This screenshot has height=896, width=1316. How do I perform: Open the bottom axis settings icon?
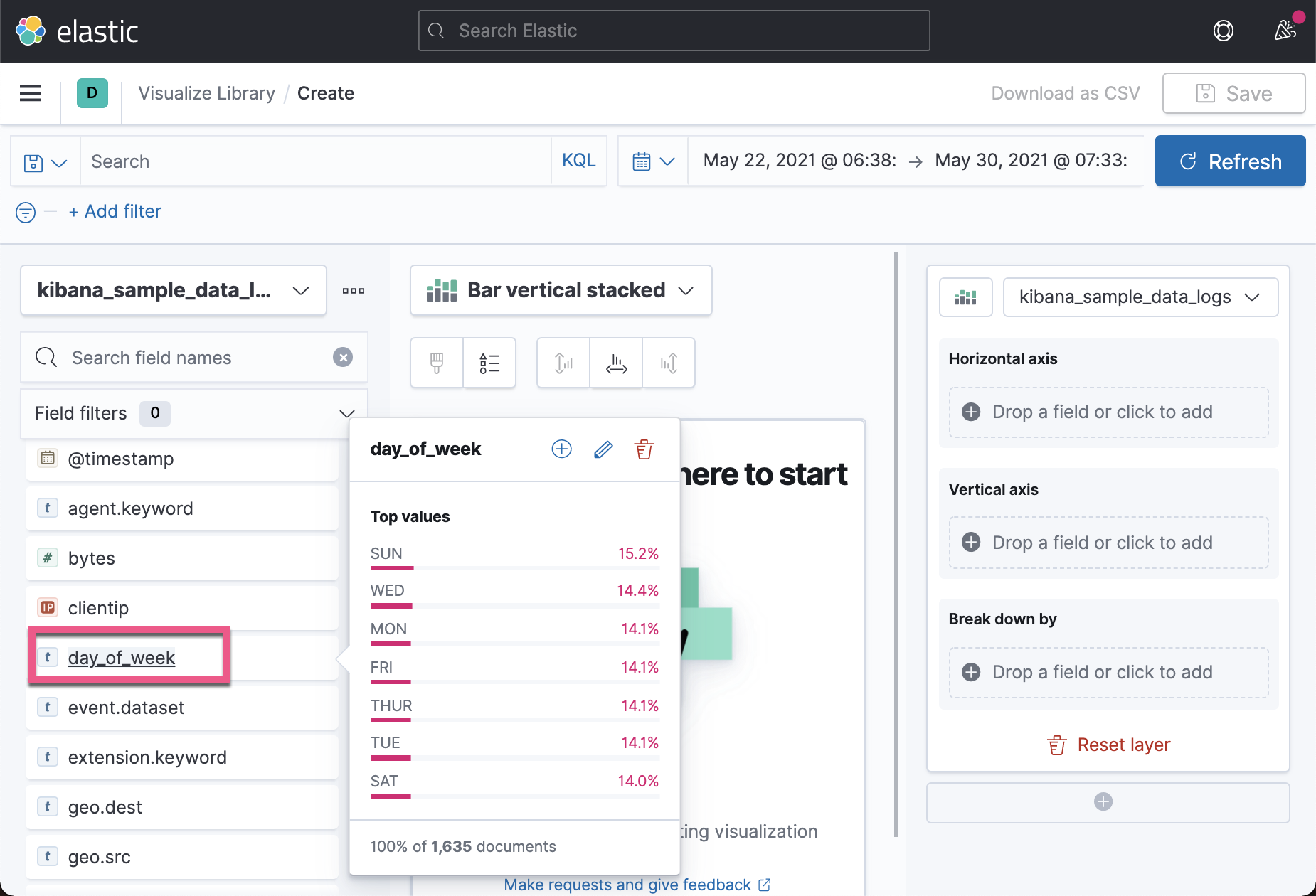click(x=615, y=363)
